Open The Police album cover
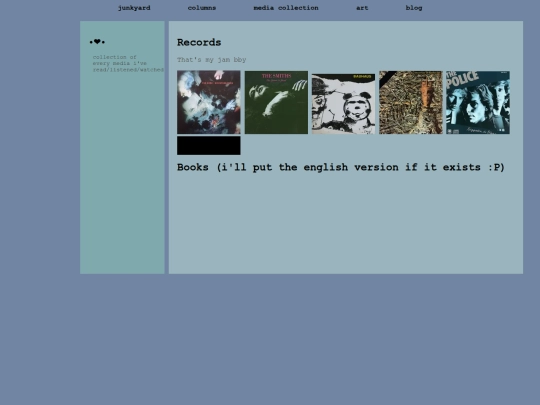Viewport: 540px width, 405px height. (x=478, y=102)
